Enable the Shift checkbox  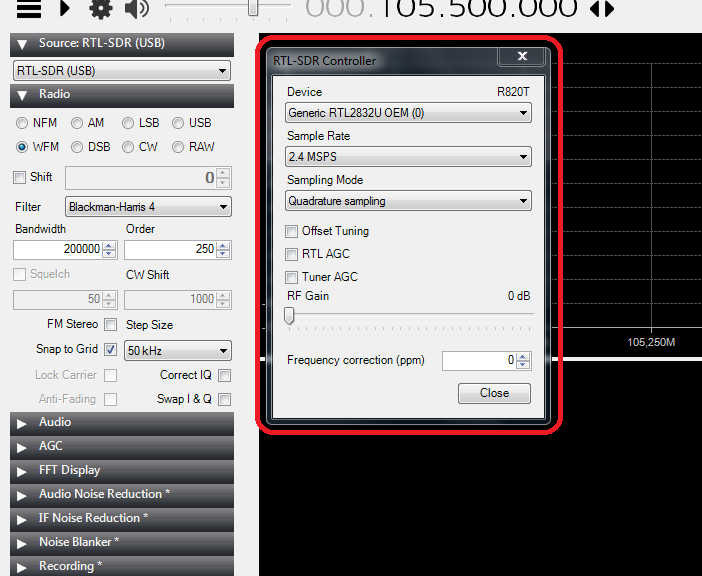pyautogui.click(x=19, y=178)
